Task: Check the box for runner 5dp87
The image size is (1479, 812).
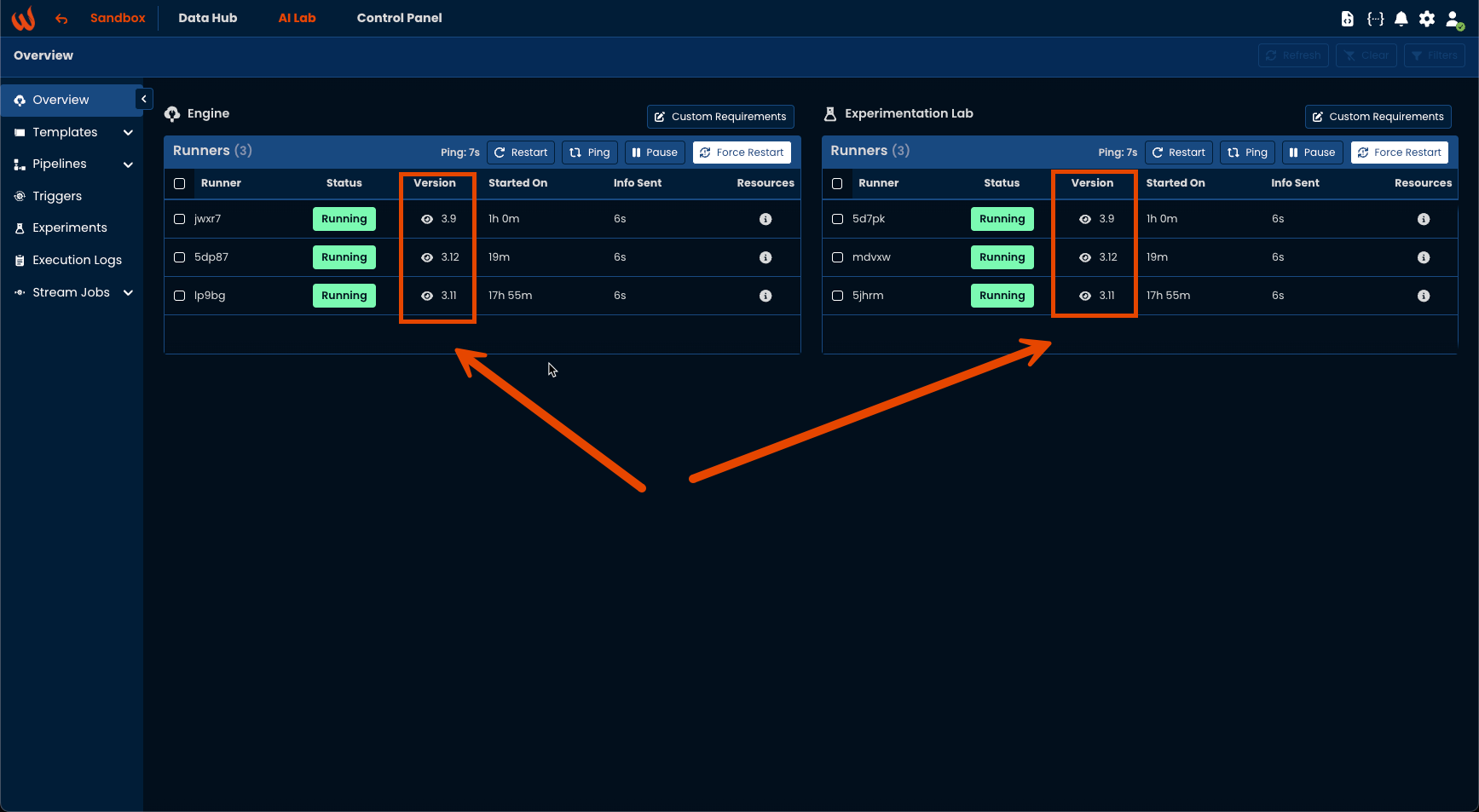Action: click(x=179, y=257)
